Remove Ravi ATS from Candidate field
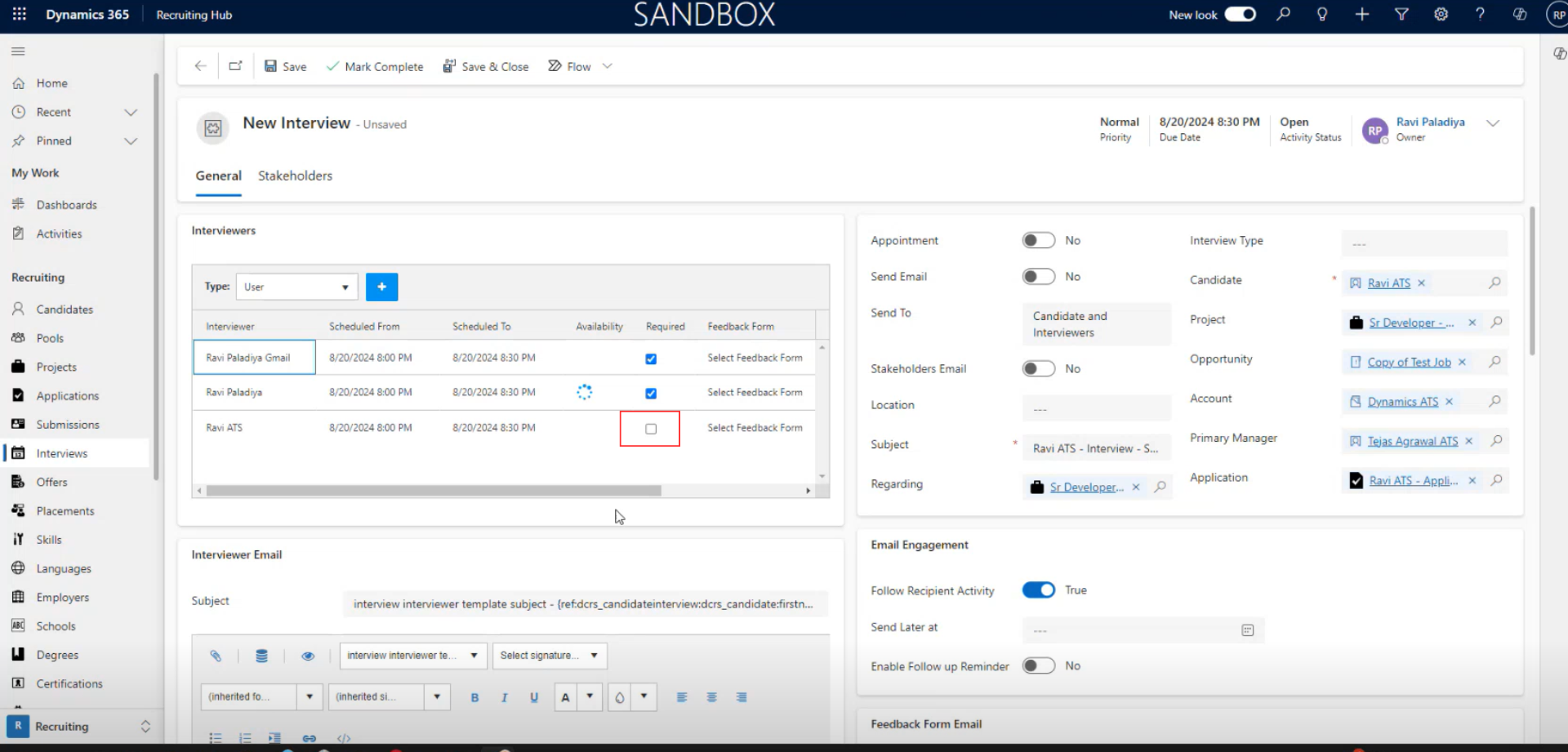This screenshot has height=752, width=1568. click(1421, 283)
